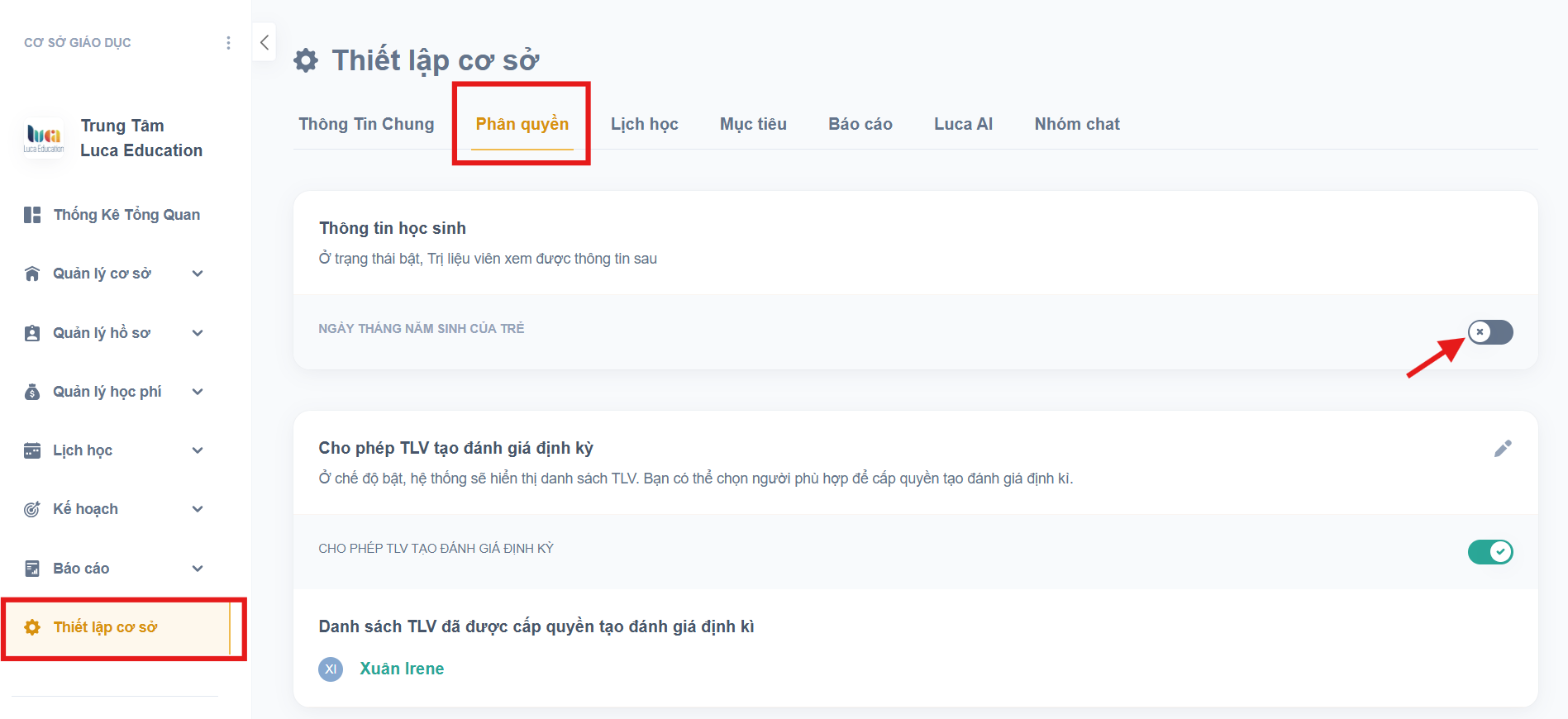Viewport: 1568px width, 719px height.
Task: Disable the Cho phép TLV tạo đánh giá định kỳ toggle
Action: click(x=1490, y=552)
